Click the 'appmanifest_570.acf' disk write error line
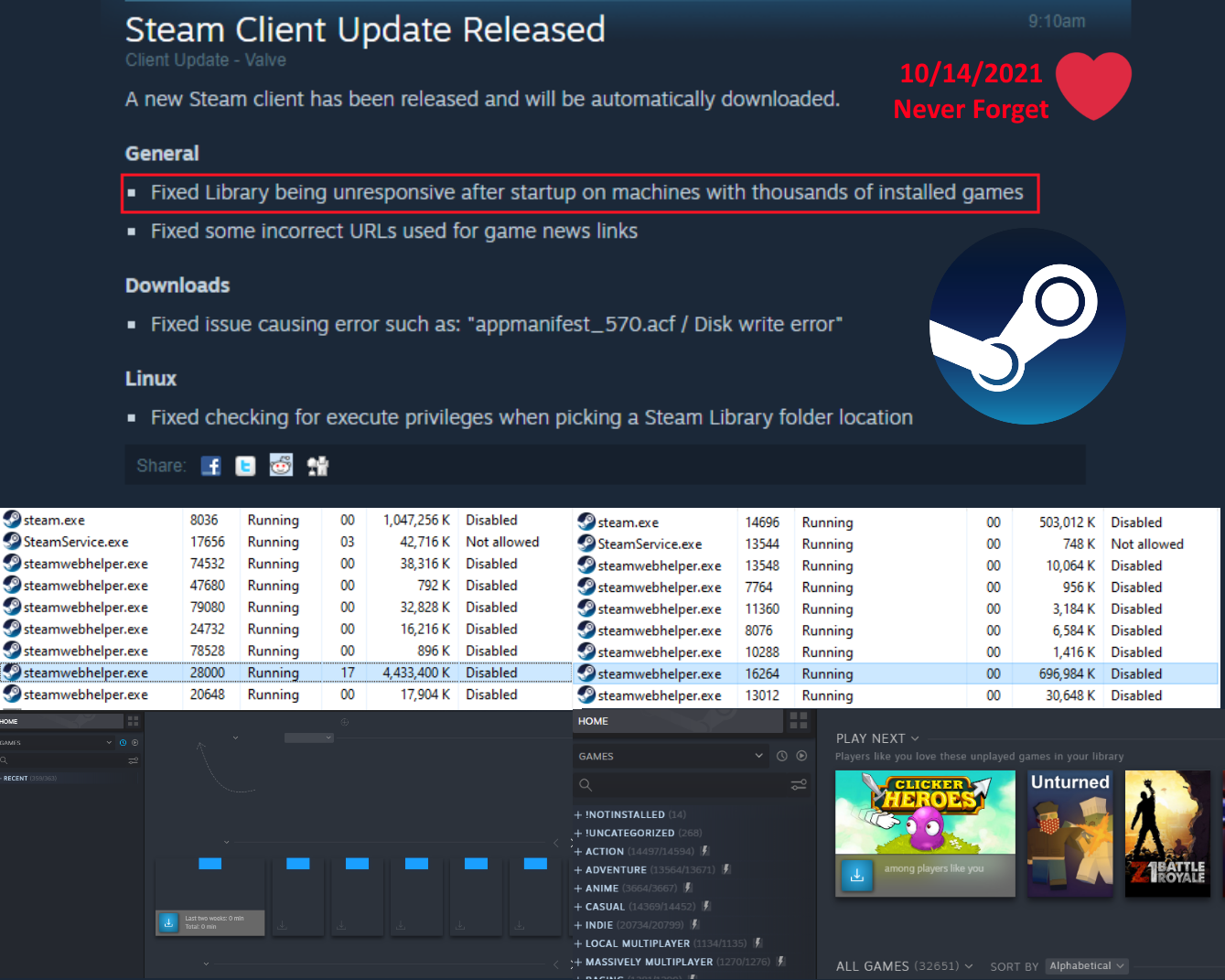The width and height of the screenshot is (1225, 980). (x=497, y=324)
